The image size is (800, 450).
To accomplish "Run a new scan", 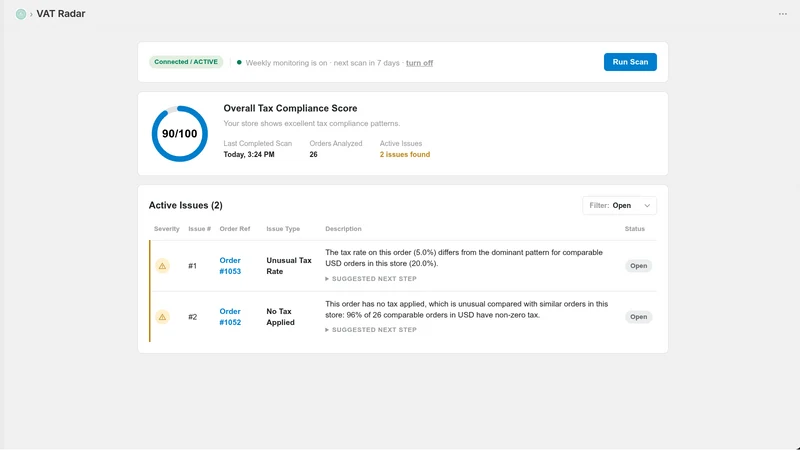I will [x=630, y=62].
